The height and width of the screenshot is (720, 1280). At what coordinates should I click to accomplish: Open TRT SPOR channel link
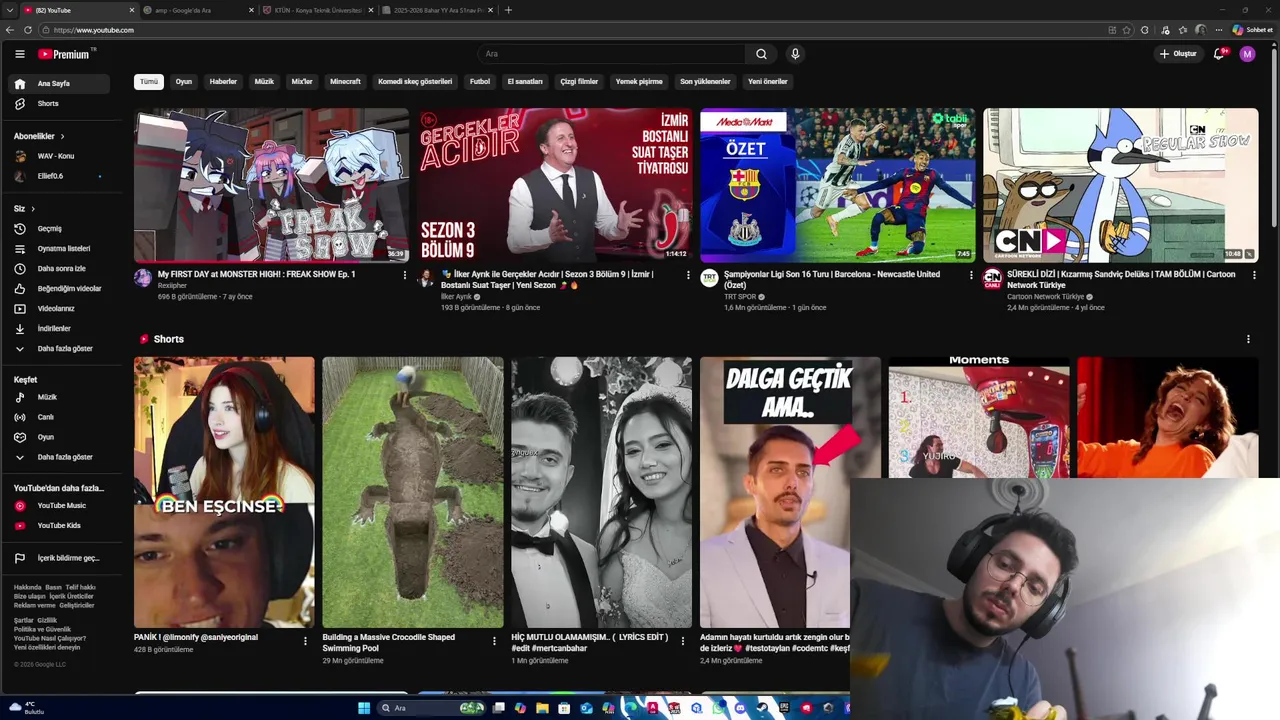(x=740, y=297)
